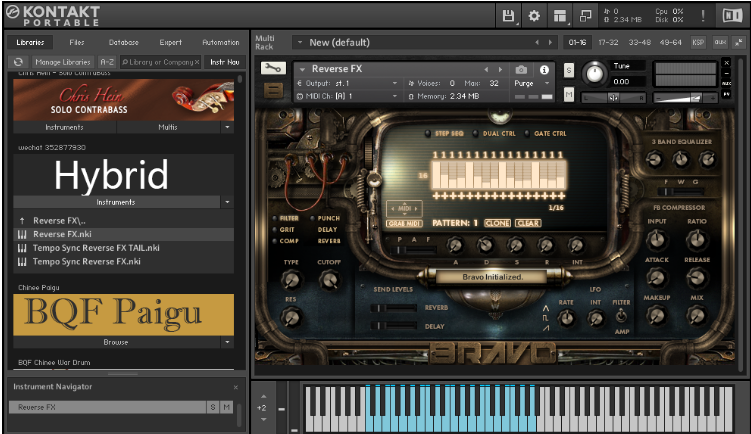Open the instrument wrench edit icon
Image resolution: width=751 pixels, height=434 pixels.
coord(273,68)
